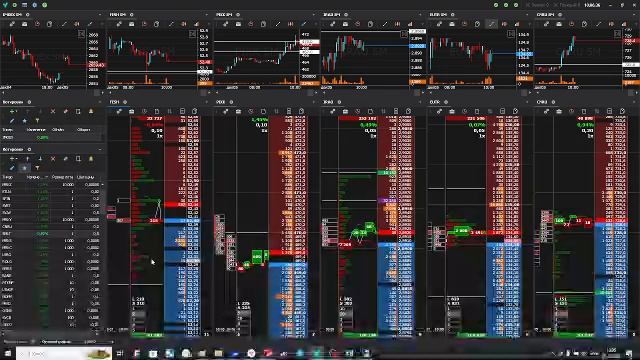Image resolution: width=640 pixels, height=360 pixels.
Task: Open header dropdown of chart near 52.48
Action: pyautogui.click(x=207, y=15)
